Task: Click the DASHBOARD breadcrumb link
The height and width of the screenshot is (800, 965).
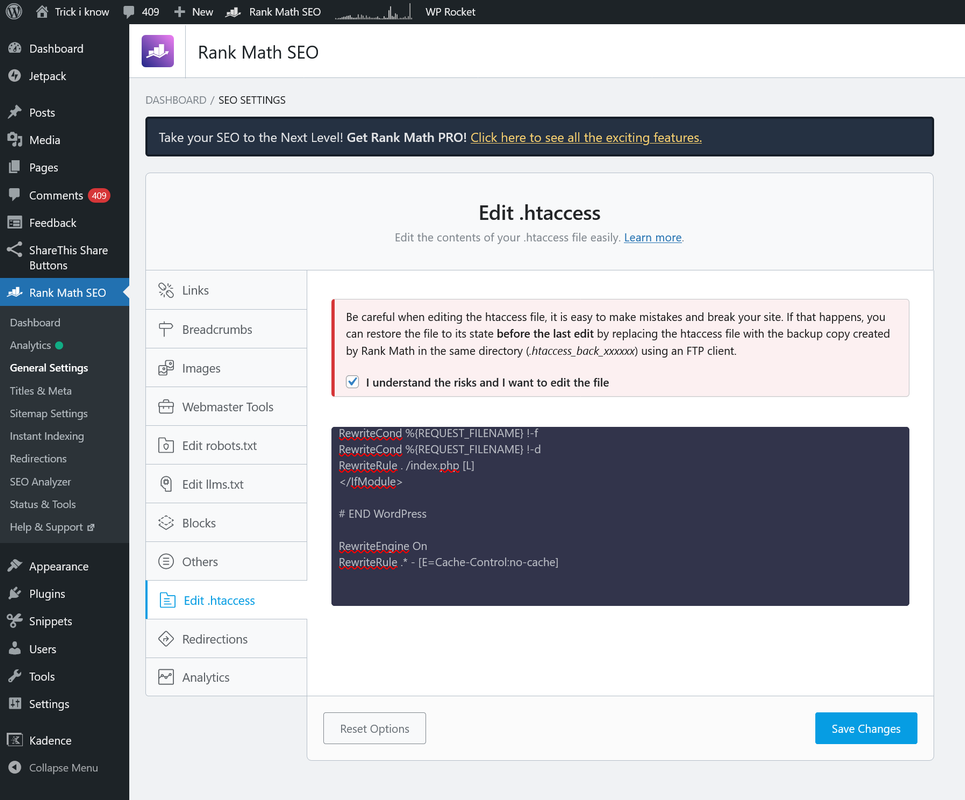Action: 175,100
